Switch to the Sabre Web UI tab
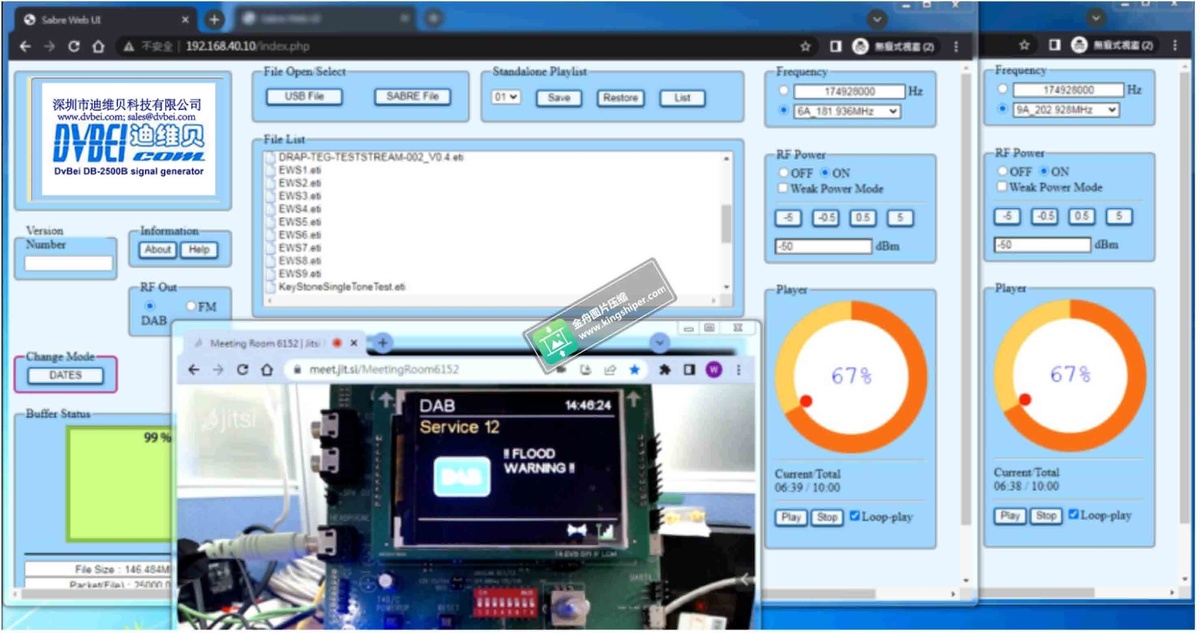The width and height of the screenshot is (1200, 633). (105, 19)
